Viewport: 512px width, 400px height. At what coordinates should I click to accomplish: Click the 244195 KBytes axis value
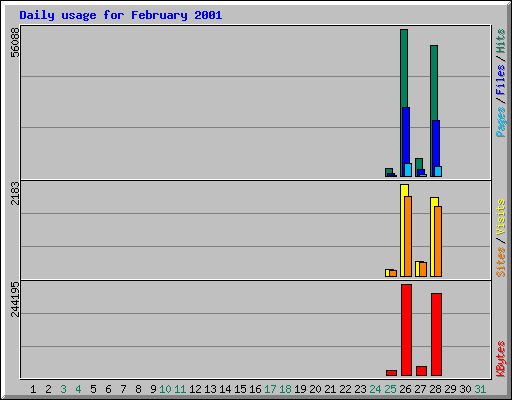(15, 299)
